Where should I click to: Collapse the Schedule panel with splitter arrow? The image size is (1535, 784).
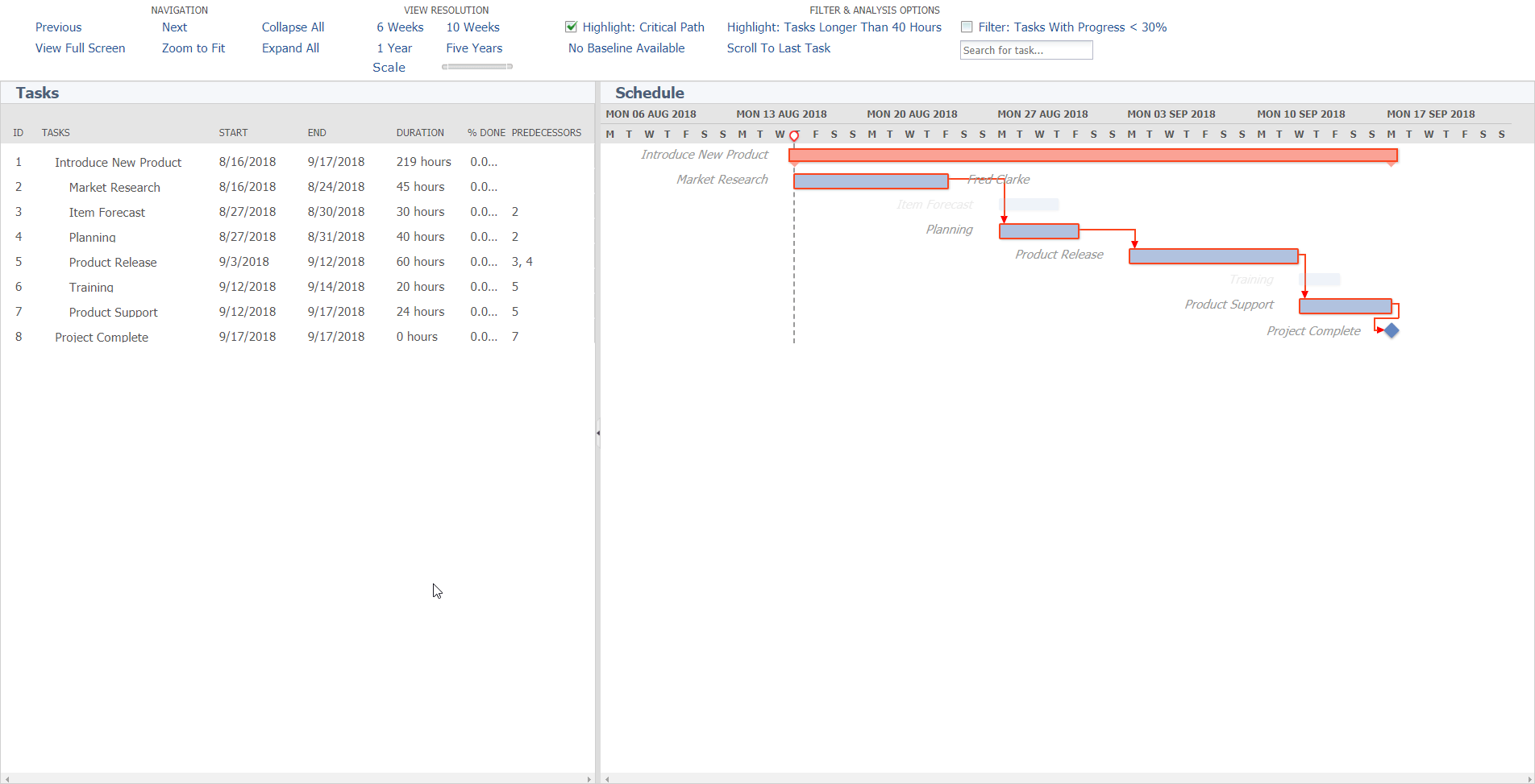[597, 433]
